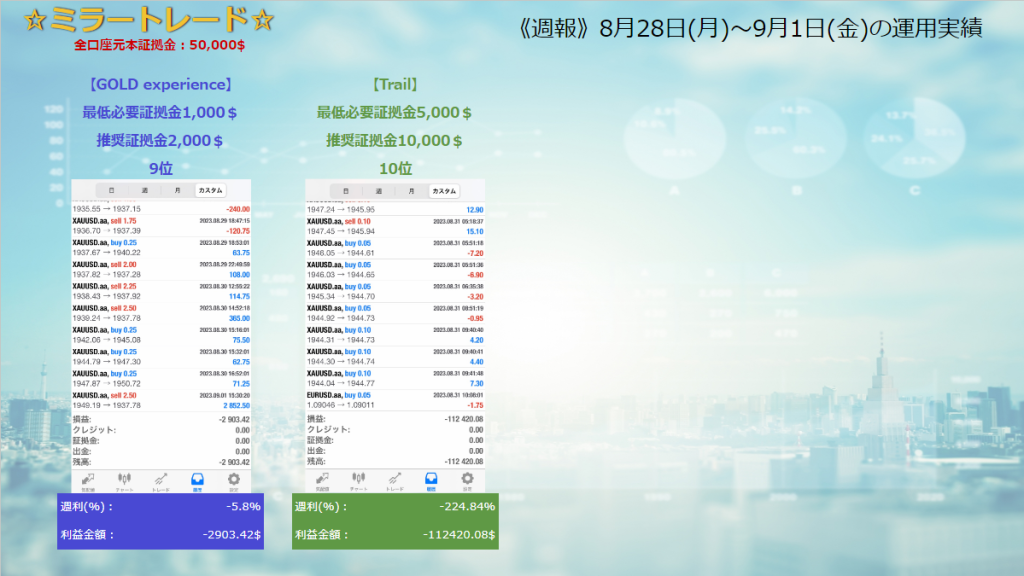
Task: Open Quotes icon in Trail panel
Action: click(x=324, y=480)
